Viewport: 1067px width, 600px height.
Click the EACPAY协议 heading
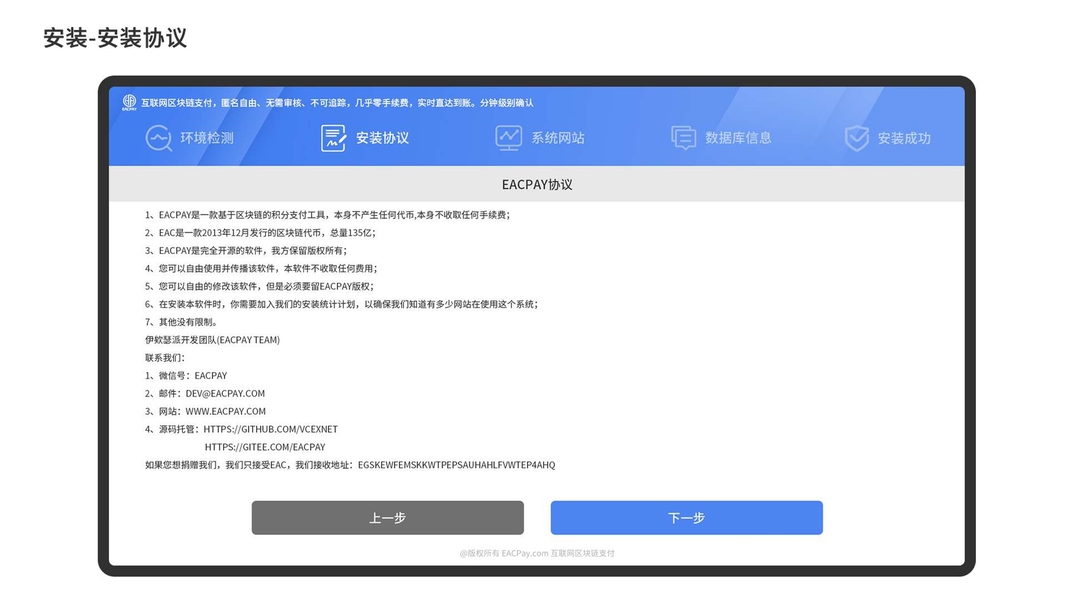537,184
